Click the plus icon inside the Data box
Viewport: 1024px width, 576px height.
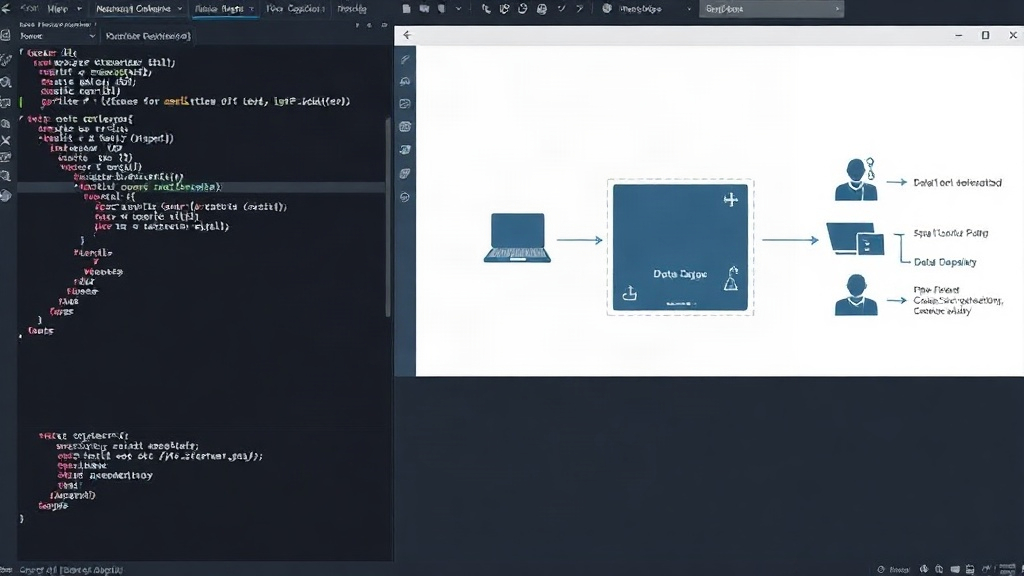click(x=731, y=199)
